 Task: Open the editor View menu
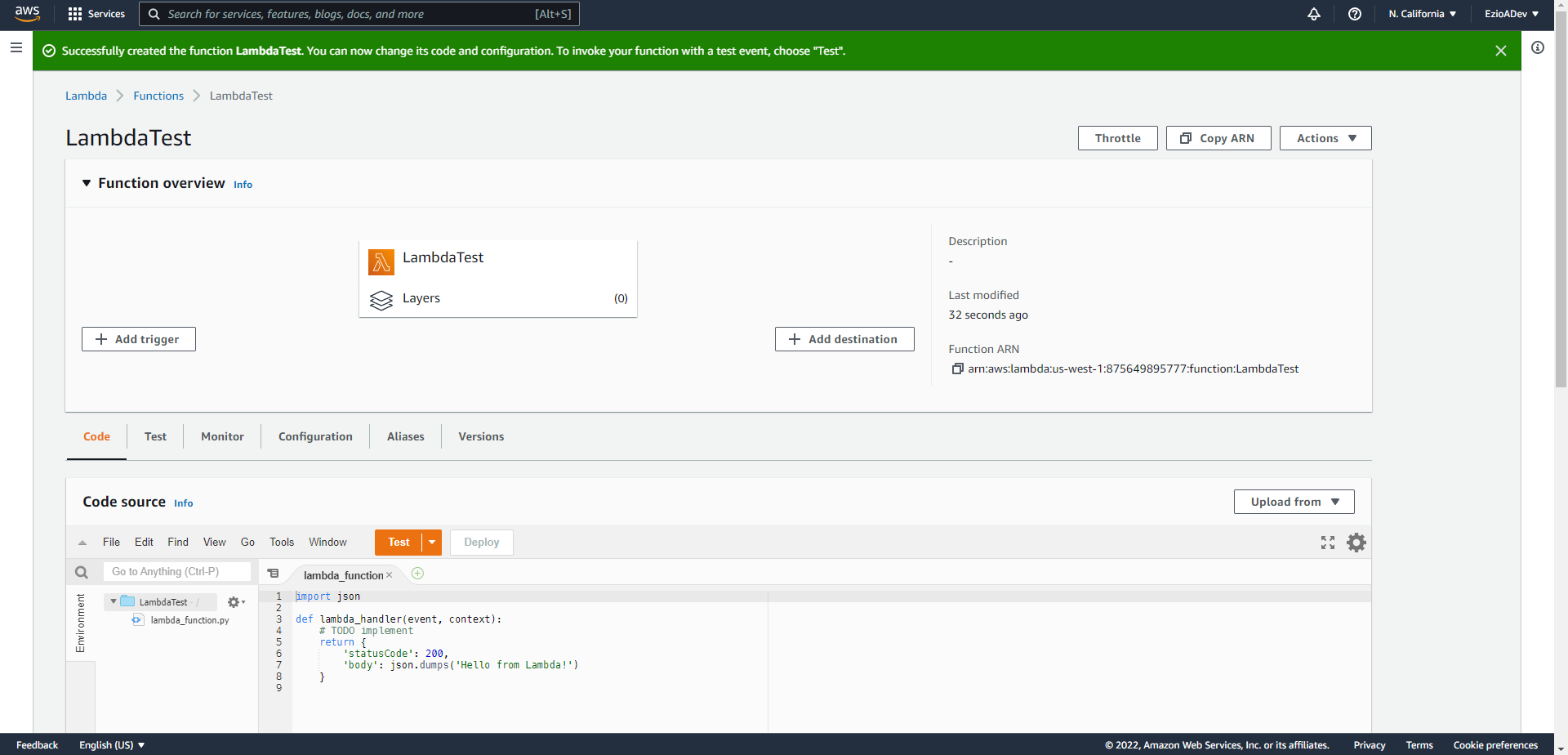[215, 543]
